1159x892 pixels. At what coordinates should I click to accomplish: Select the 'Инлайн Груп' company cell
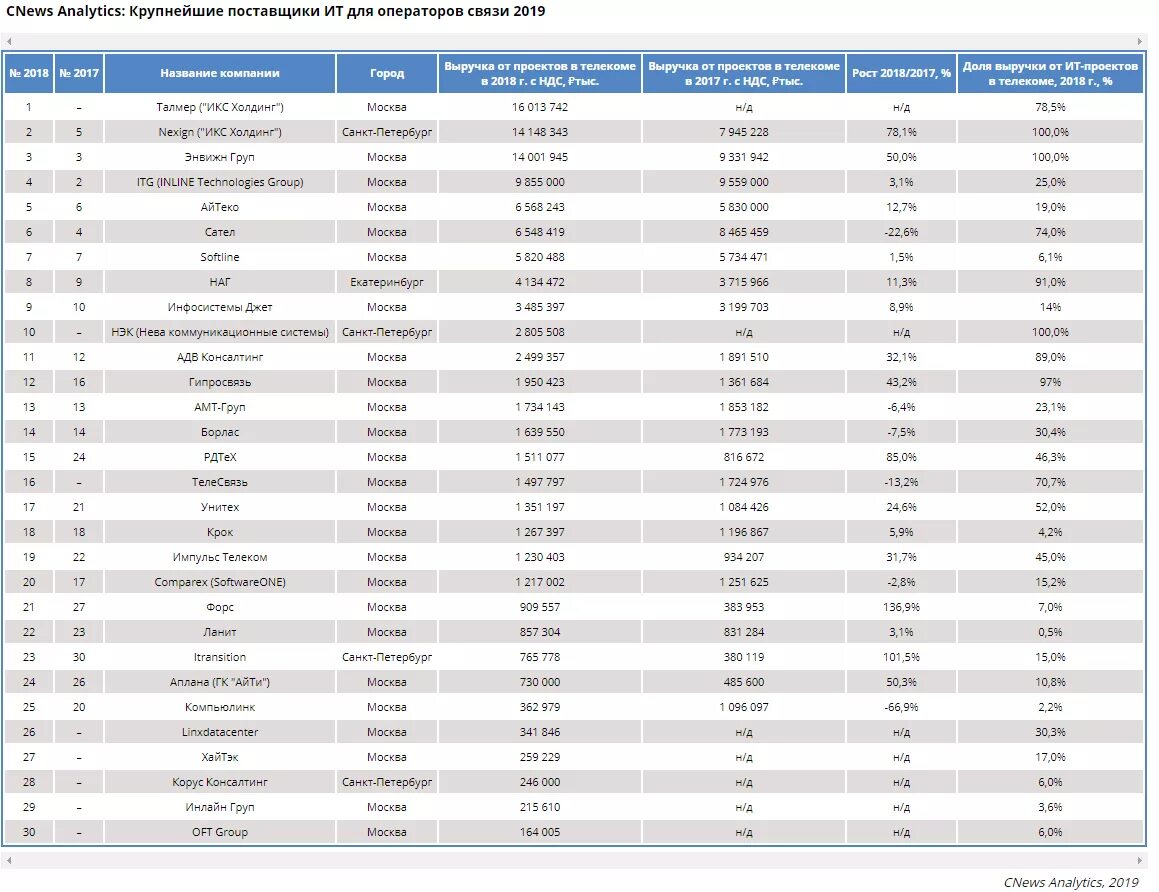pyautogui.click(x=220, y=807)
